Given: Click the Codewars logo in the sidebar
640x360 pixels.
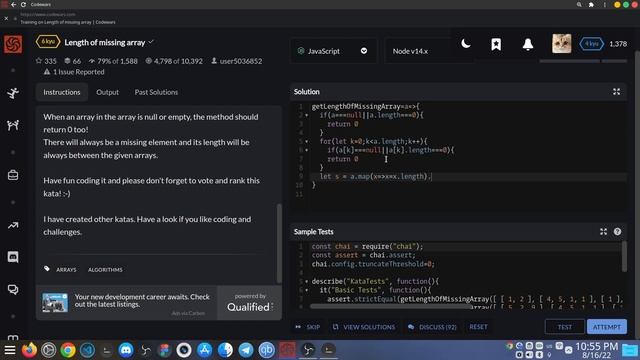Looking at the screenshot, I should pyautogui.click(x=13, y=44).
